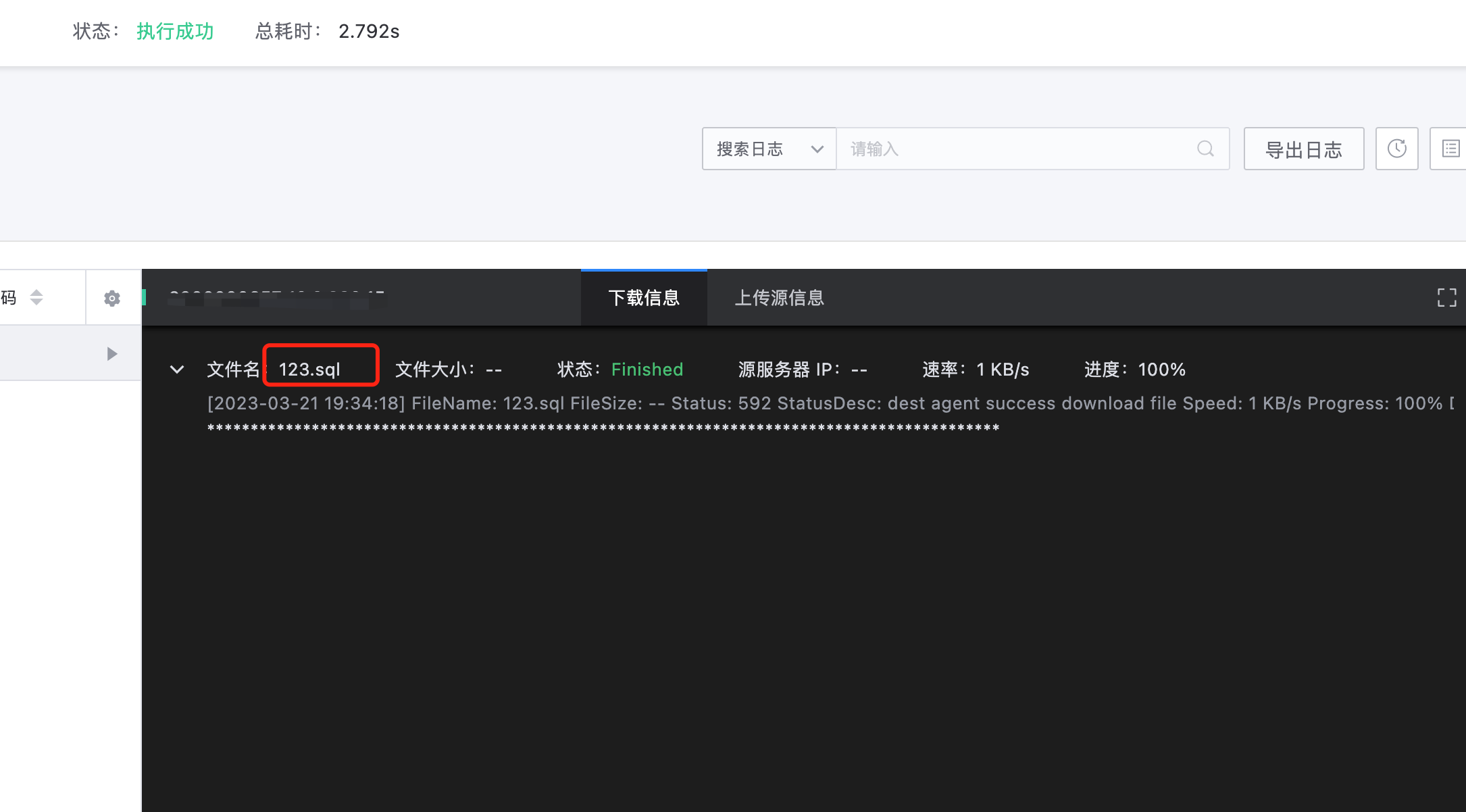The height and width of the screenshot is (812, 1466).
Task: Open the log history clock icon
Action: coord(1396,149)
